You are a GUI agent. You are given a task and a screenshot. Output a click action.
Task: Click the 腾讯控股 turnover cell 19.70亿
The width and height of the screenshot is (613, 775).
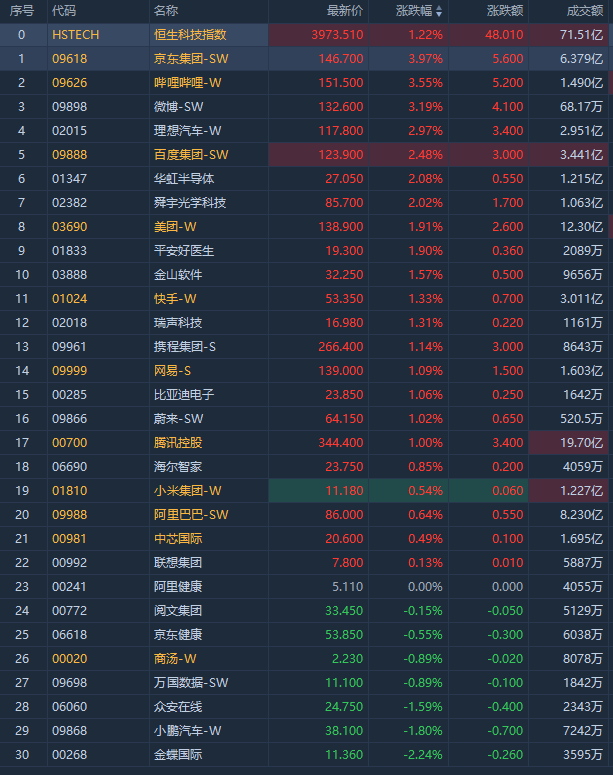tap(582, 442)
